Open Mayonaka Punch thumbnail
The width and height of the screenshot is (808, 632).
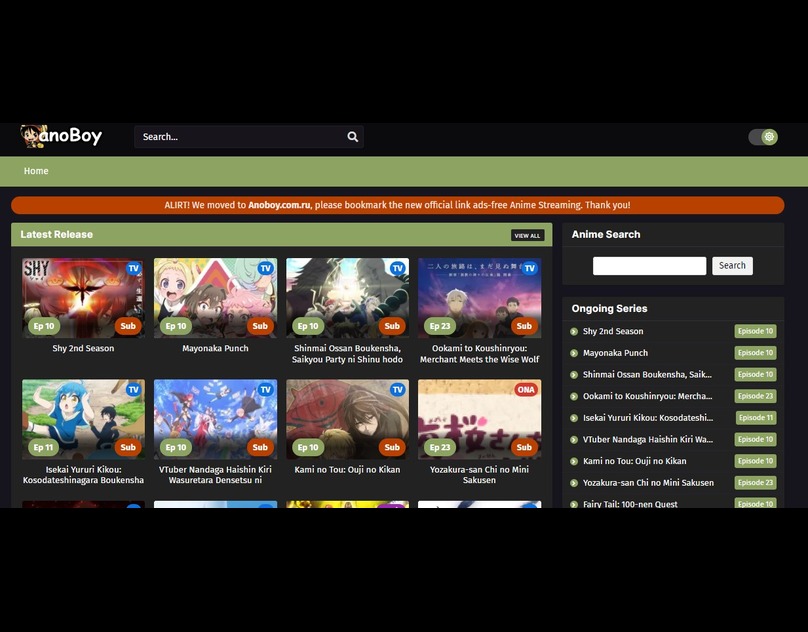pos(215,298)
